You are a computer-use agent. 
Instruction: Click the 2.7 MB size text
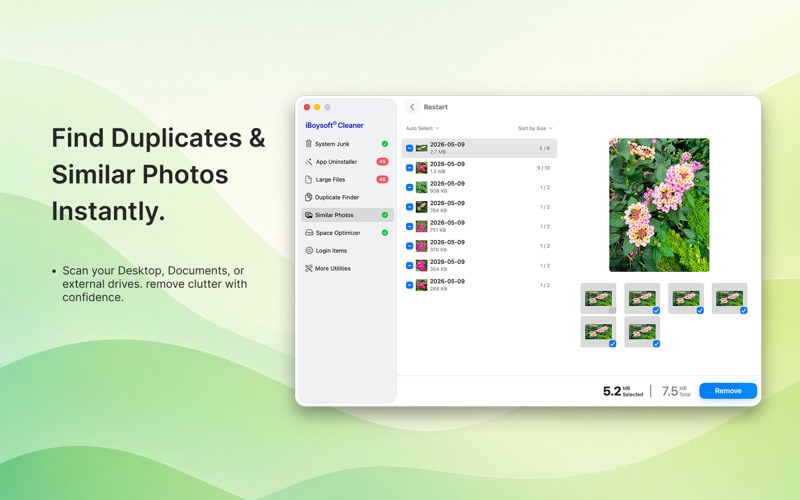tap(438, 152)
